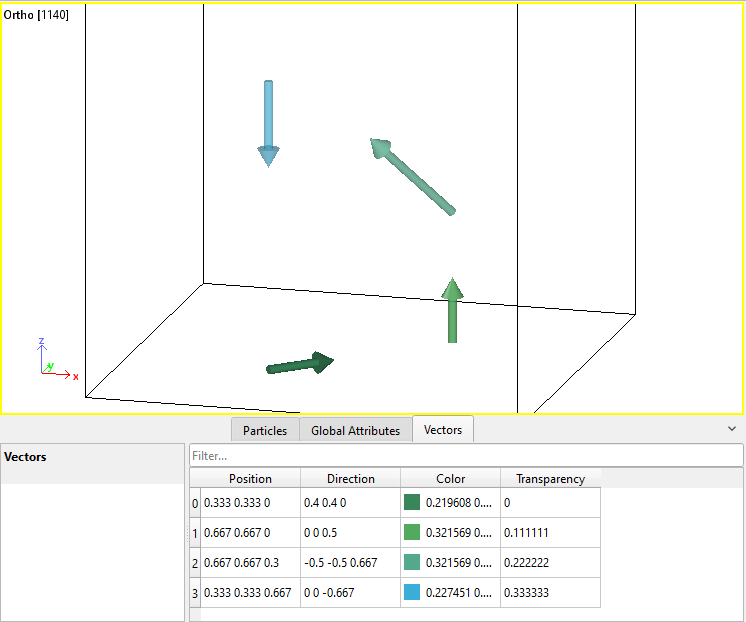Select Direction cell with value 0 0 -0.667
Viewport: 746px width, 622px height.
click(x=350, y=593)
